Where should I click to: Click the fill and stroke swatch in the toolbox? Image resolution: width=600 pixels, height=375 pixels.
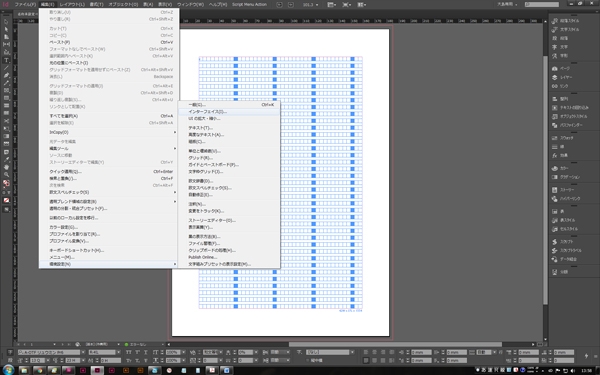pyautogui.click(x=6, y=183)
